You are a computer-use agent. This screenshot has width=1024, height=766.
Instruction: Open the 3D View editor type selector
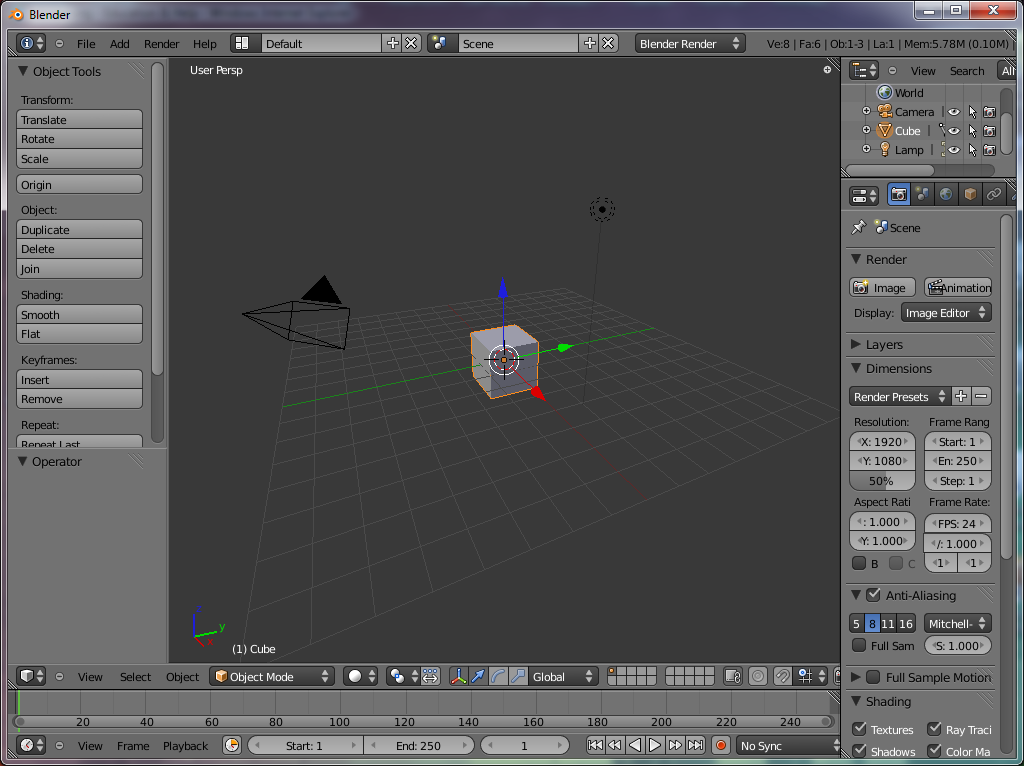pos(31,676)
